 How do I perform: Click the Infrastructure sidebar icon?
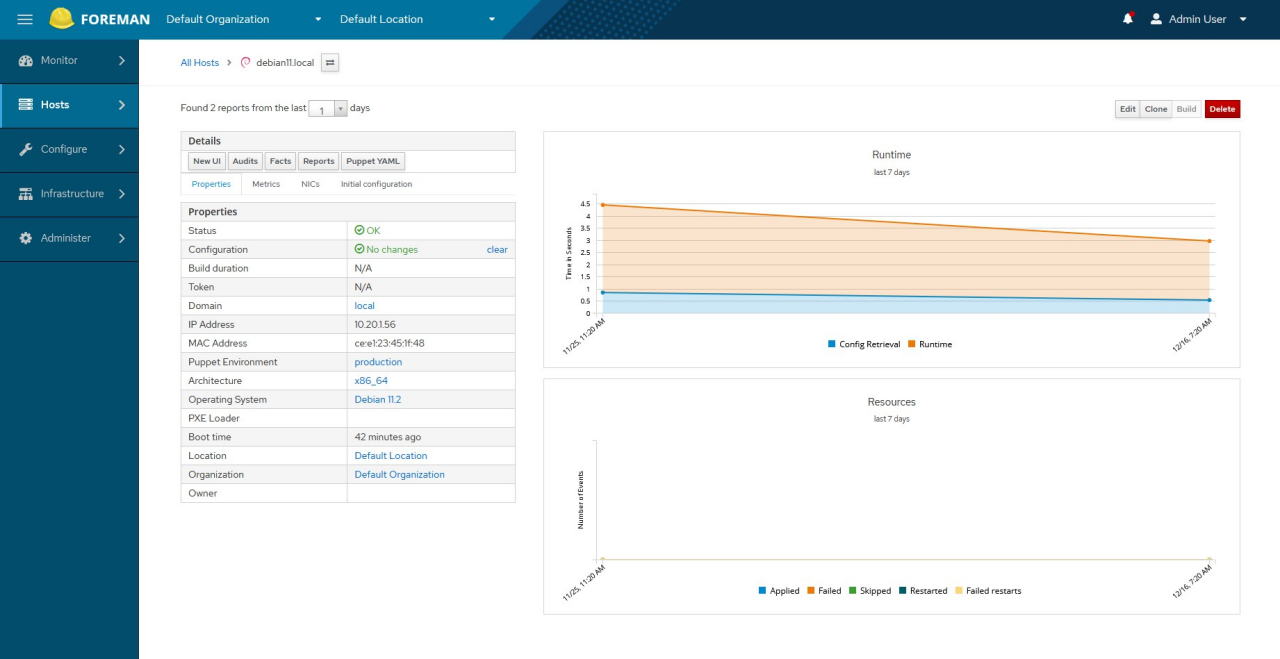pos(26,194)
